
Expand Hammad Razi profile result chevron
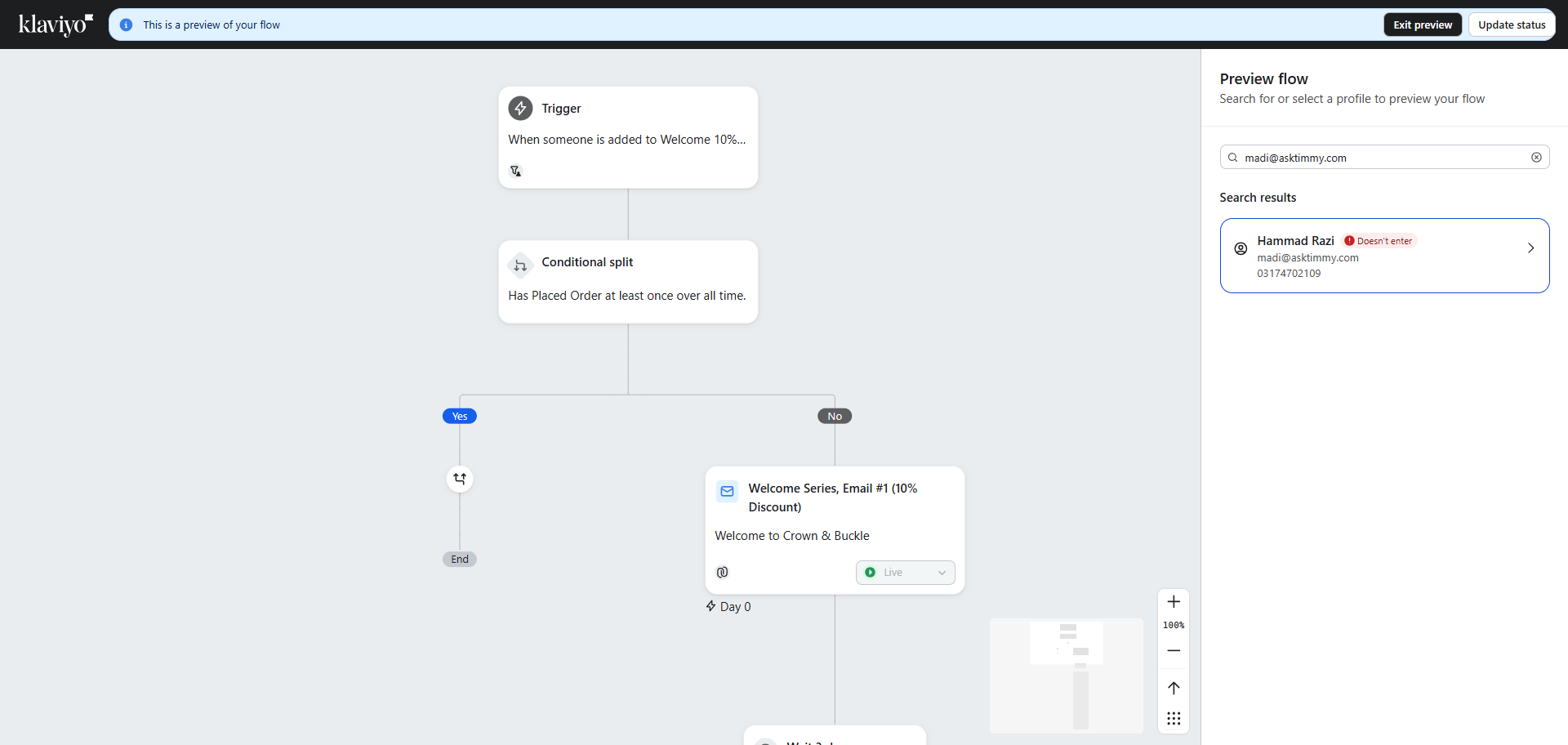1530,248
